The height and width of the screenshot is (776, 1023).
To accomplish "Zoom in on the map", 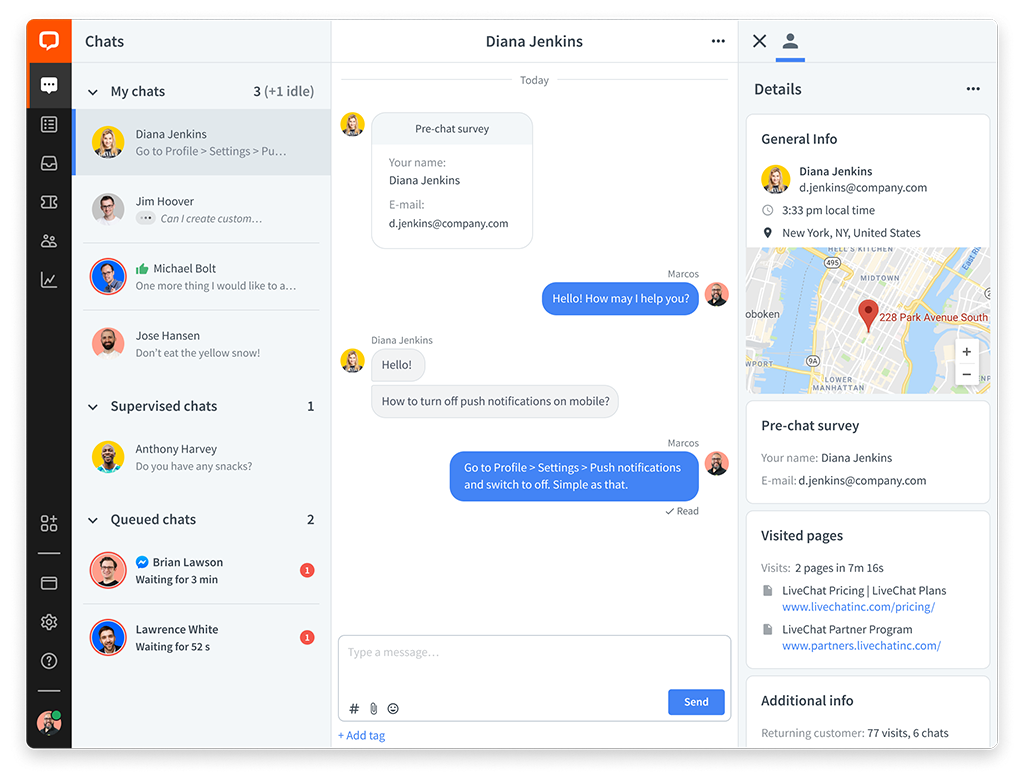I will coord(966,352).
